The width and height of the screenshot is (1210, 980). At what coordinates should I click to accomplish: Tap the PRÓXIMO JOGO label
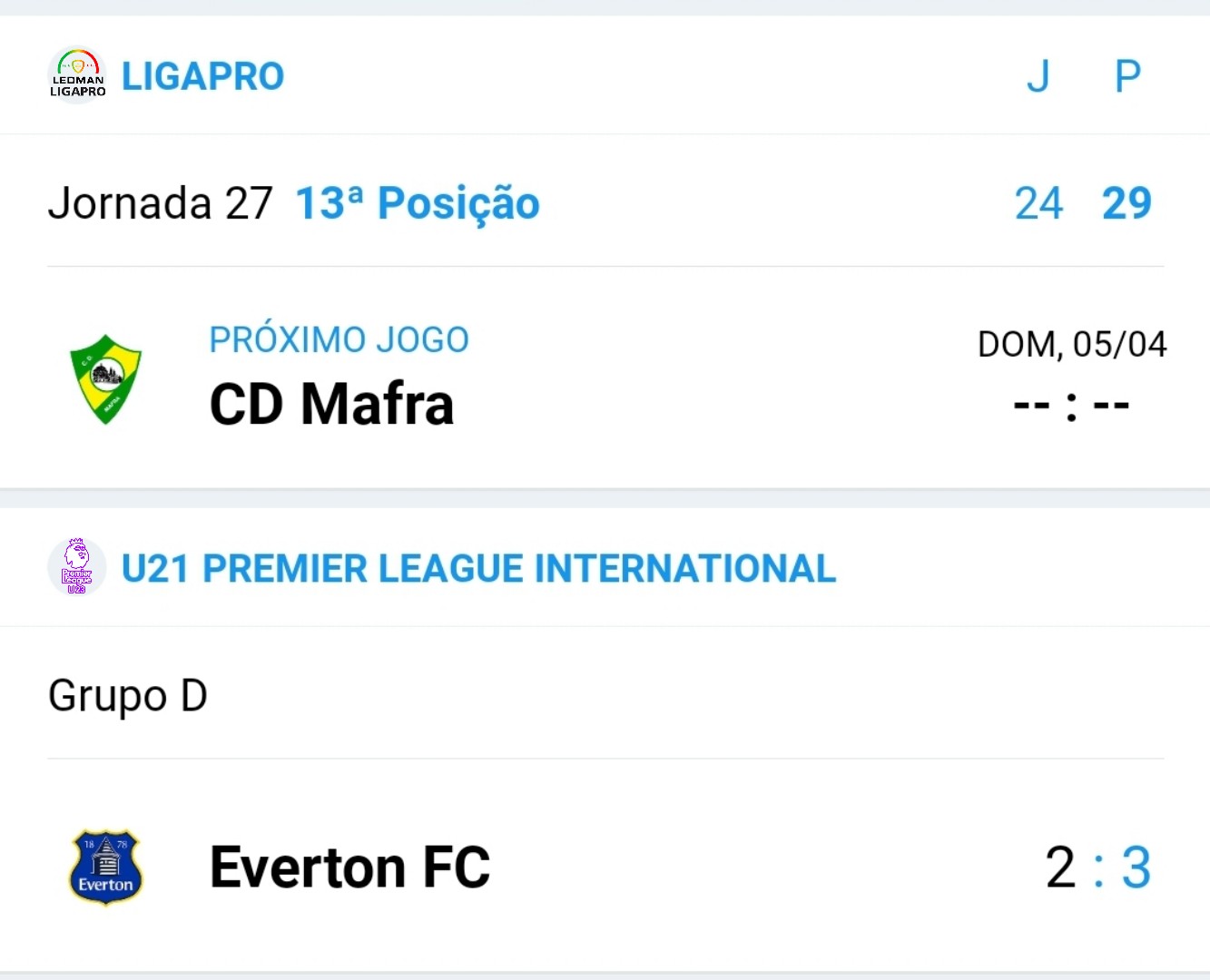(x=339, y=340)
